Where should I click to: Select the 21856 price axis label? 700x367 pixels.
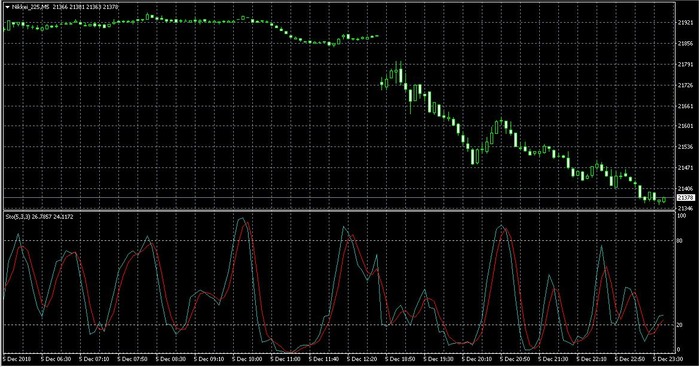click(x=686, y=43)
